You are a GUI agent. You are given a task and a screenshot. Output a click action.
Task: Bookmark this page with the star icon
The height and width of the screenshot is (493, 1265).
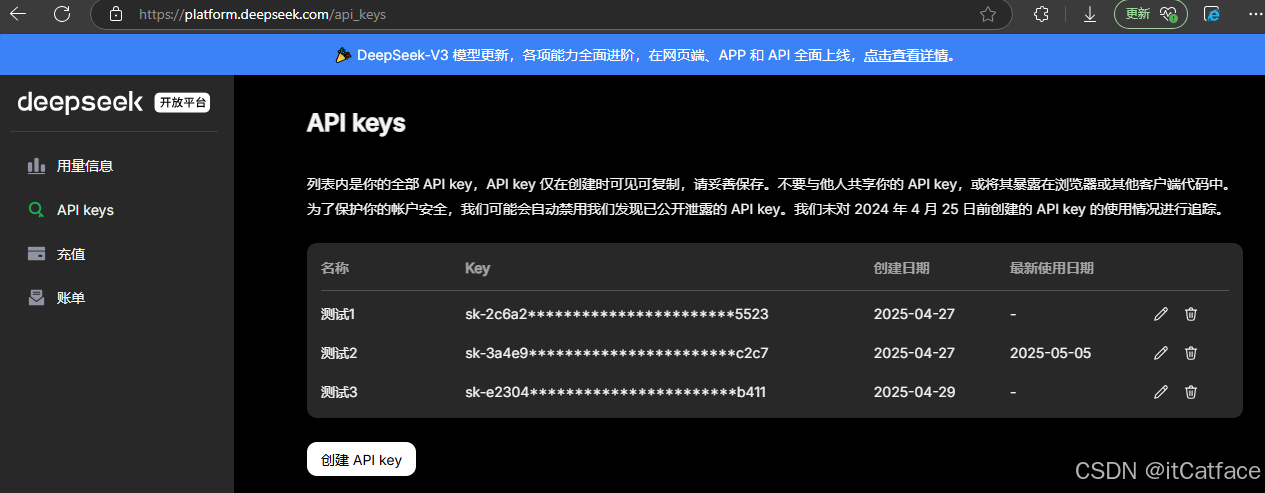click(x=988, y=14)
